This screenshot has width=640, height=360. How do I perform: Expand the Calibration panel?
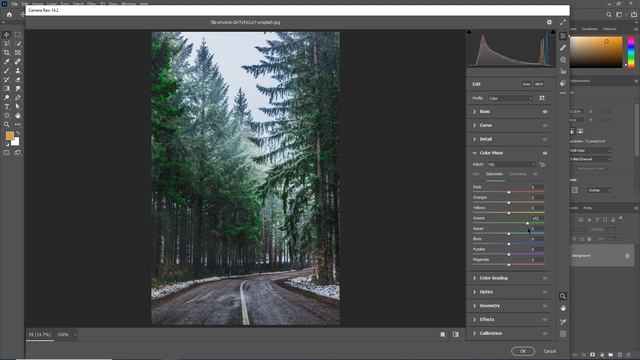click(474, 333)
